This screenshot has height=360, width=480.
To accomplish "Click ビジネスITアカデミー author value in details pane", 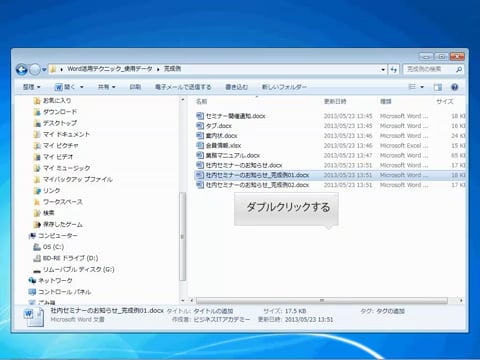I will click(x=222, y=319).
